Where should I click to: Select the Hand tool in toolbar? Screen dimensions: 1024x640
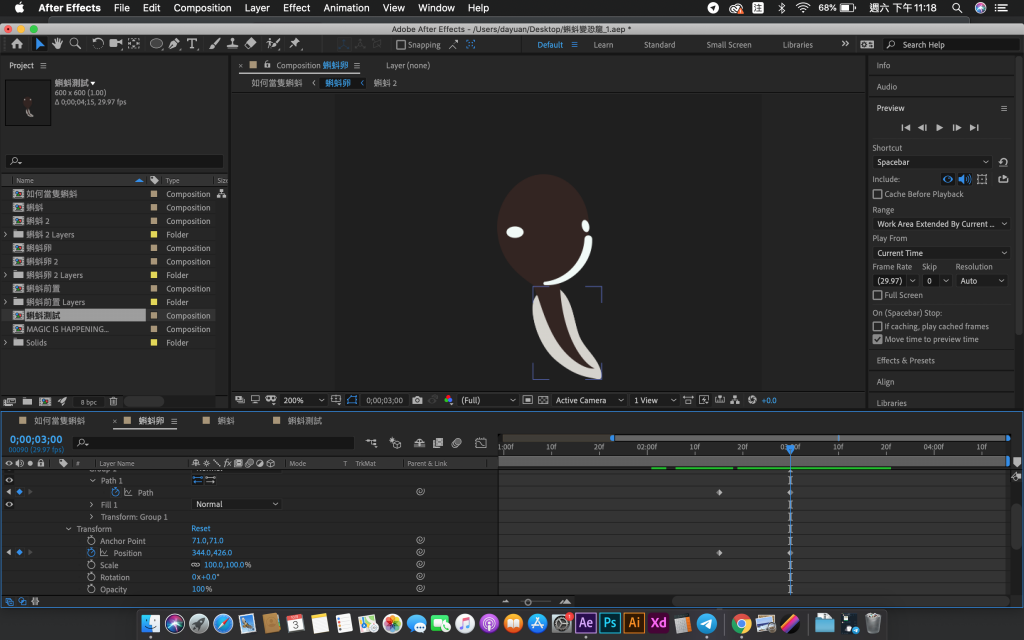57,44
